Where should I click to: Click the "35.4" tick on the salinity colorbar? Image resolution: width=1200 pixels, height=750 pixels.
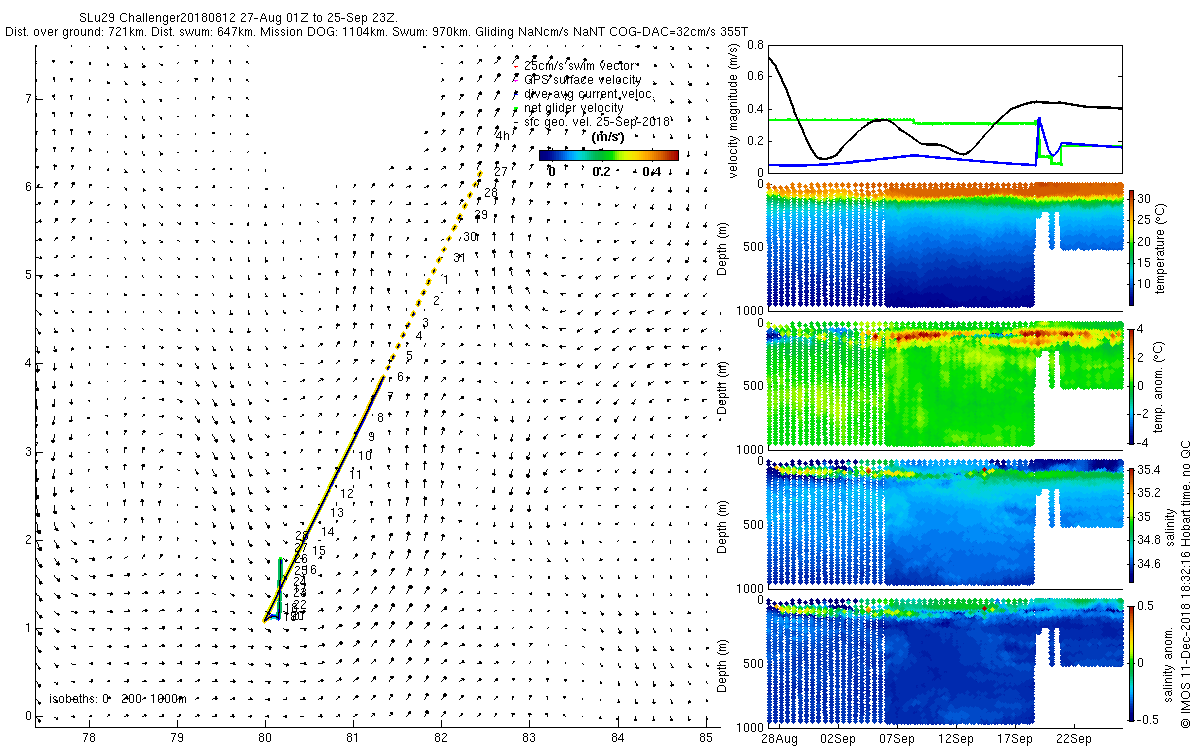[1150, 469]
